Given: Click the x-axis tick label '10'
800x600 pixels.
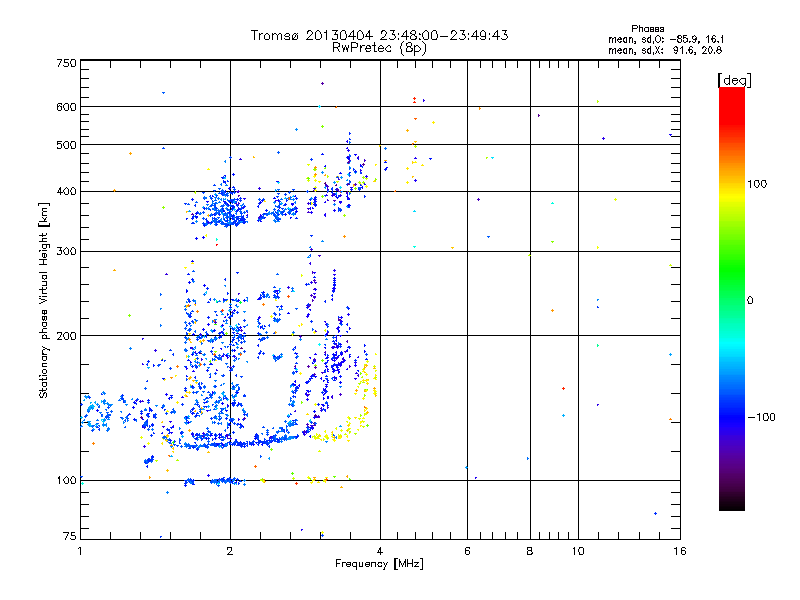Looking at the screenshot, I should pyautogui.click(x=578, y=551).
